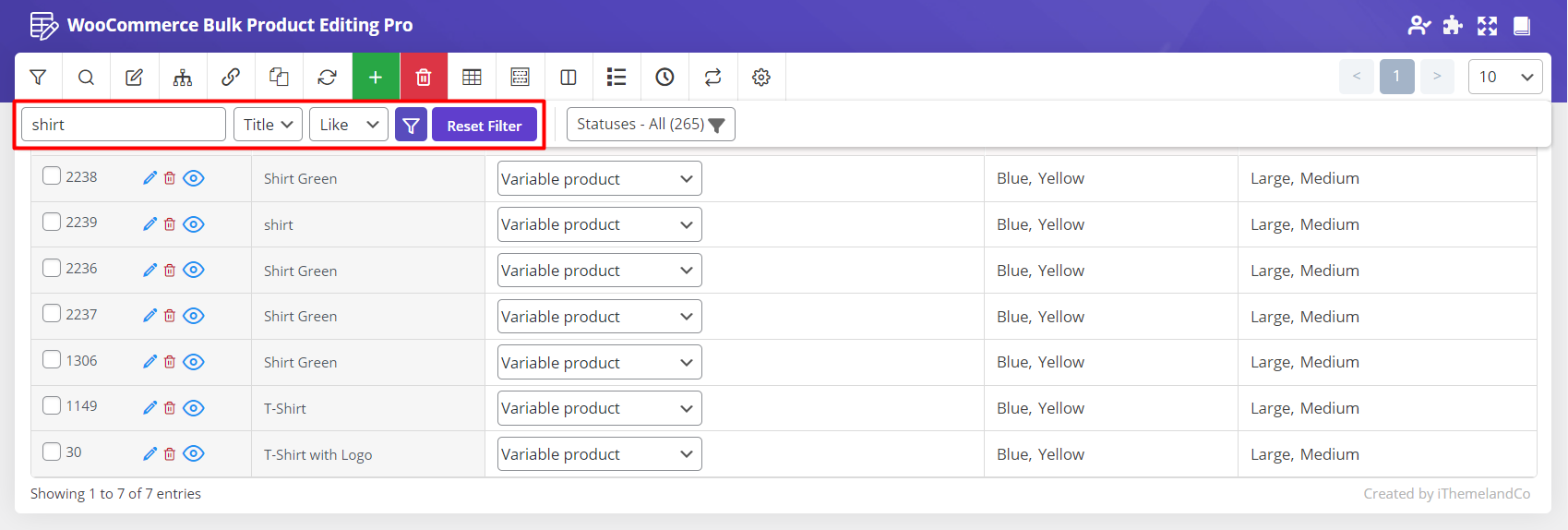Click the red trash delete icon in toolbar

coord(424,78)
